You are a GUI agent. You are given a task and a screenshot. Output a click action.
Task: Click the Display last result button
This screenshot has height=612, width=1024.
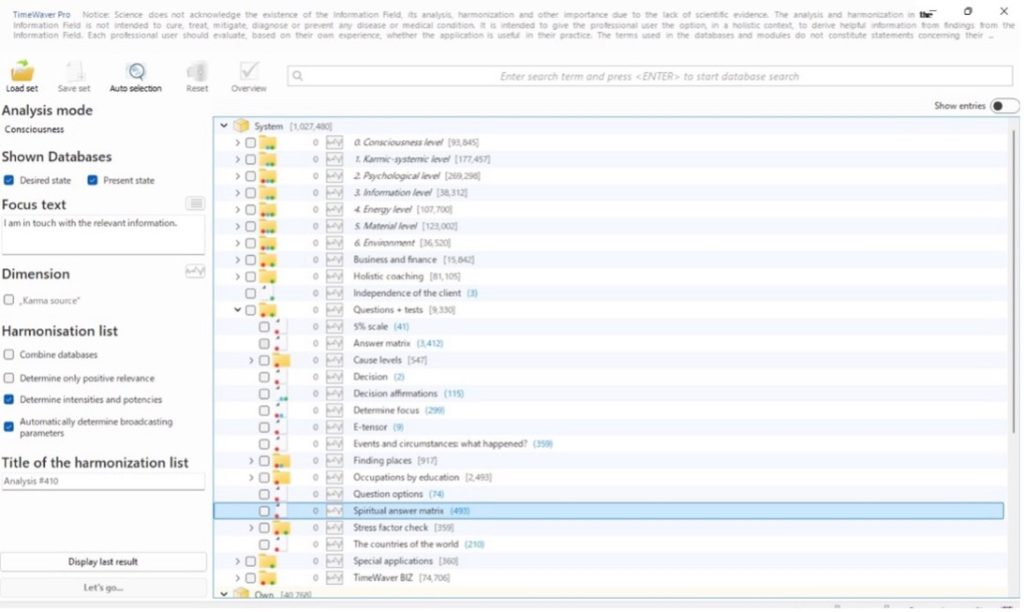point(103,562)
